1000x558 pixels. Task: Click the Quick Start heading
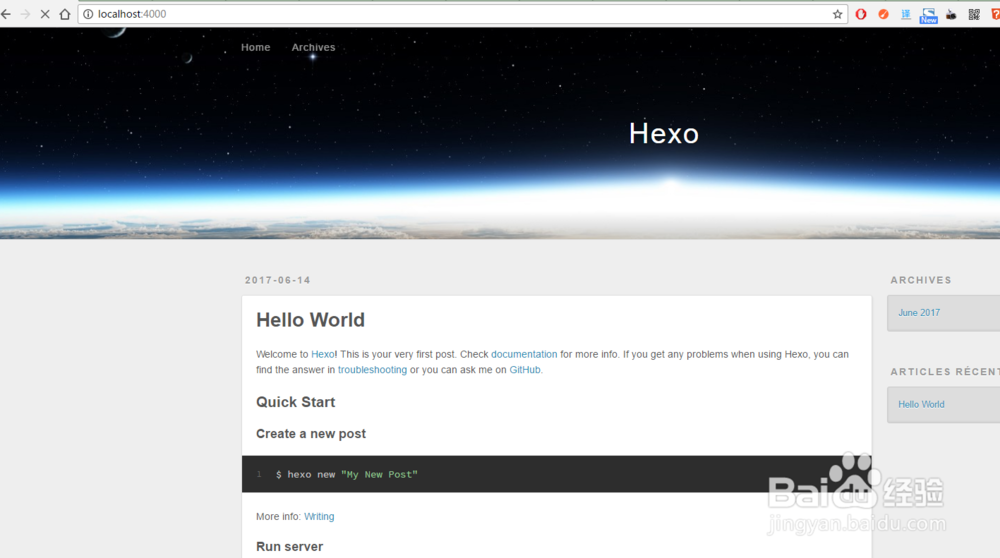pos(295,402)
